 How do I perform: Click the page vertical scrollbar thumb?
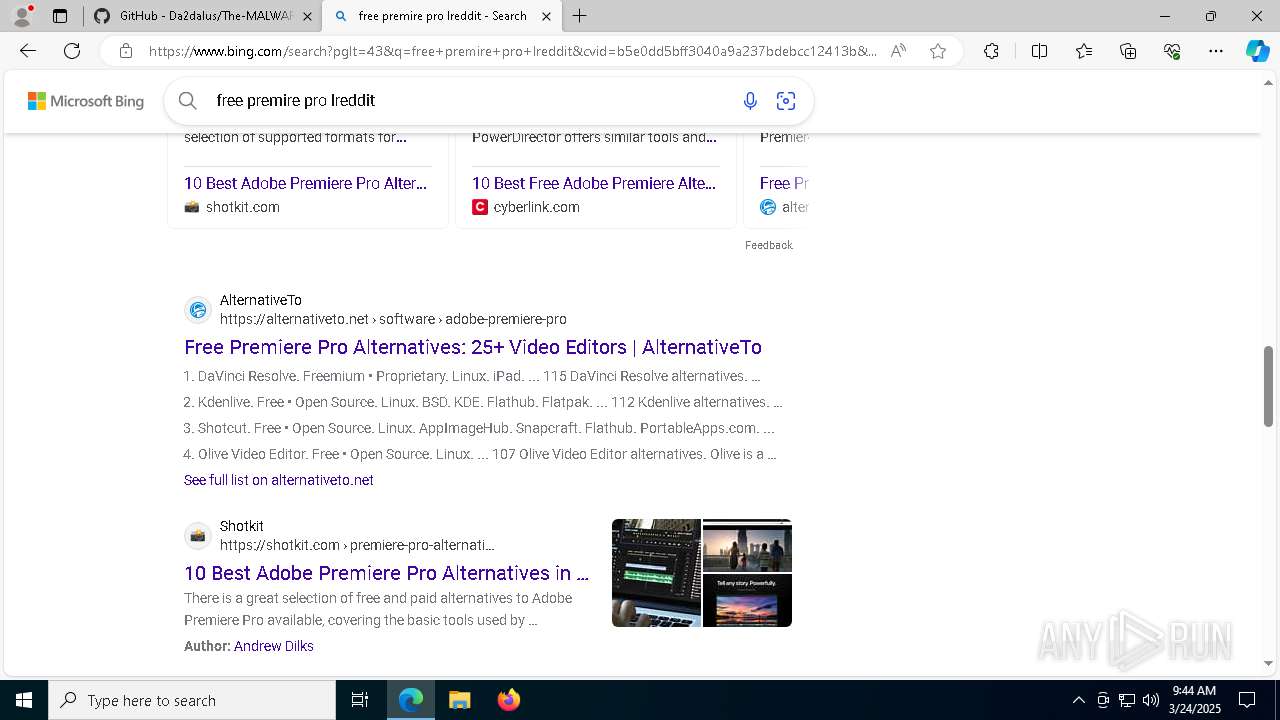1268,386
